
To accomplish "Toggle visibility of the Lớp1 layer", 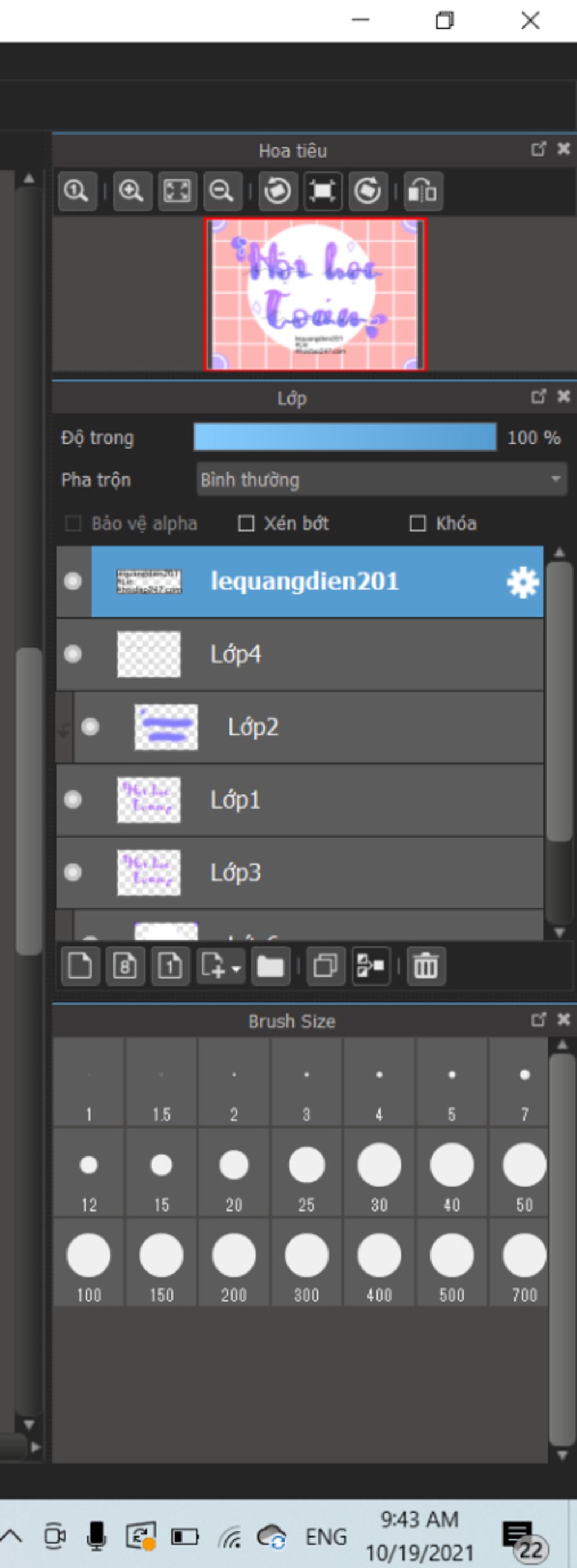I will pos(73,799).
